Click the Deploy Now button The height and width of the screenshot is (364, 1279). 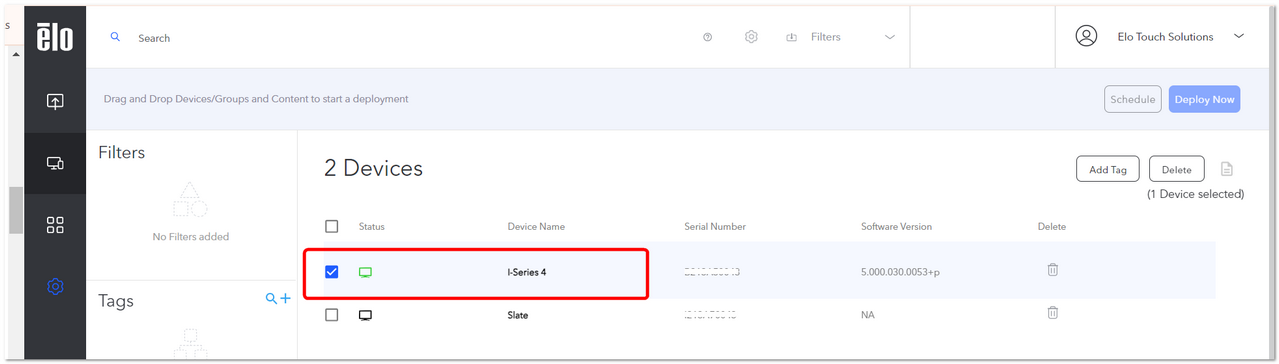point(1204,99)
